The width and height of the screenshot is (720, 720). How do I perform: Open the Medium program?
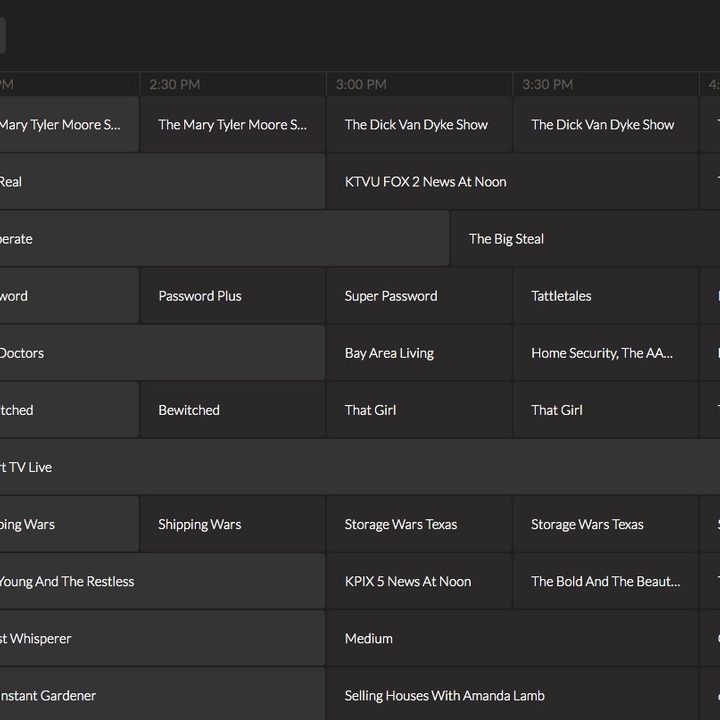512,638
